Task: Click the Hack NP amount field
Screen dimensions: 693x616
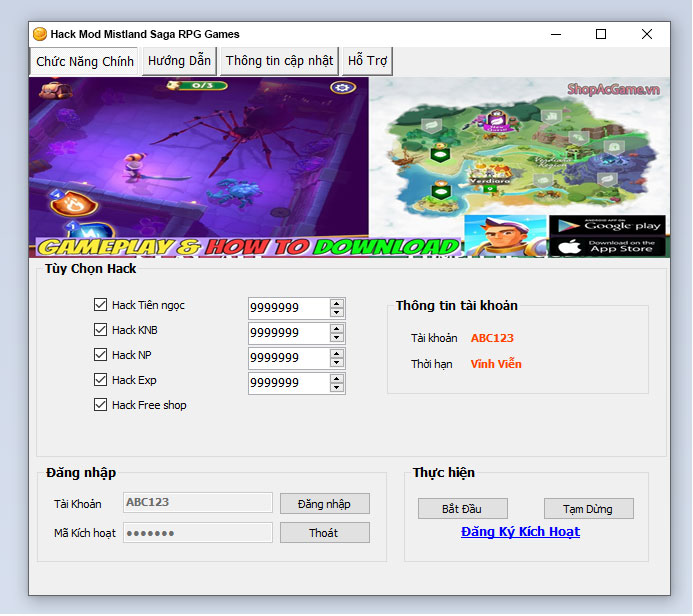Action: point(289,358)
